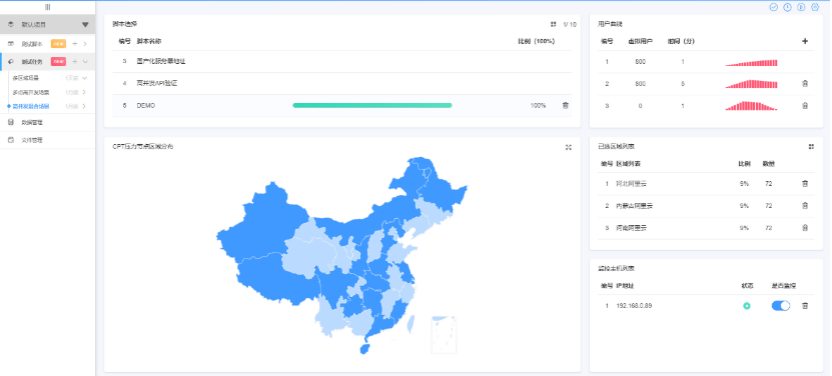This screenshot has height=376, width=832.
Task: Expand the test script menu chevron
Action: coord(85,43)
